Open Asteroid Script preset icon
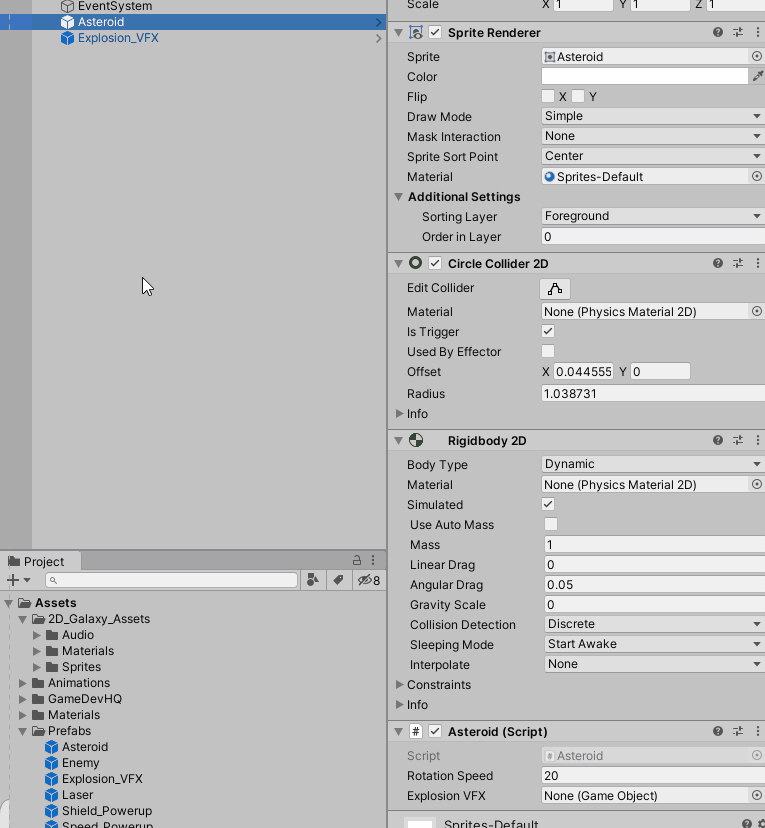Image resolution: width=765 pixels, height=828 pixels. (738, 731)
